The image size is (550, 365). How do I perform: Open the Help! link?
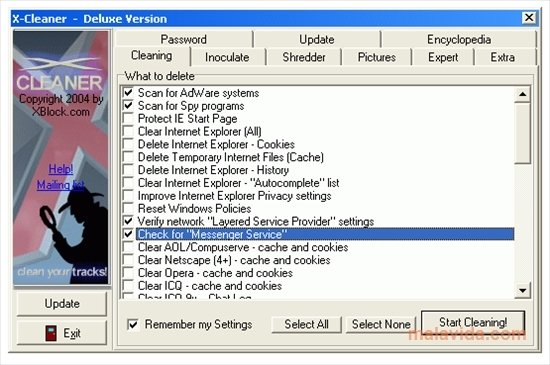pyautogui.click(x=61, y=169)
